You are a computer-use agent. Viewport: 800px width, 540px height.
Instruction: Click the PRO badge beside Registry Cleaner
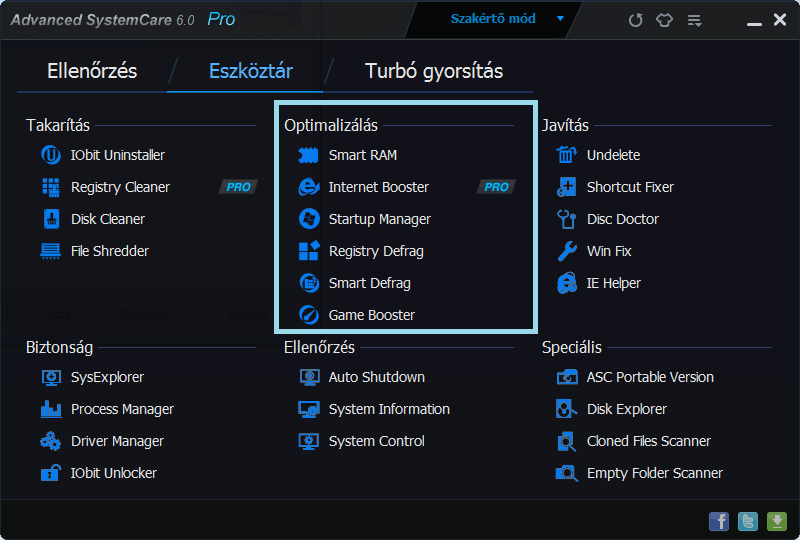coord(238,187)
